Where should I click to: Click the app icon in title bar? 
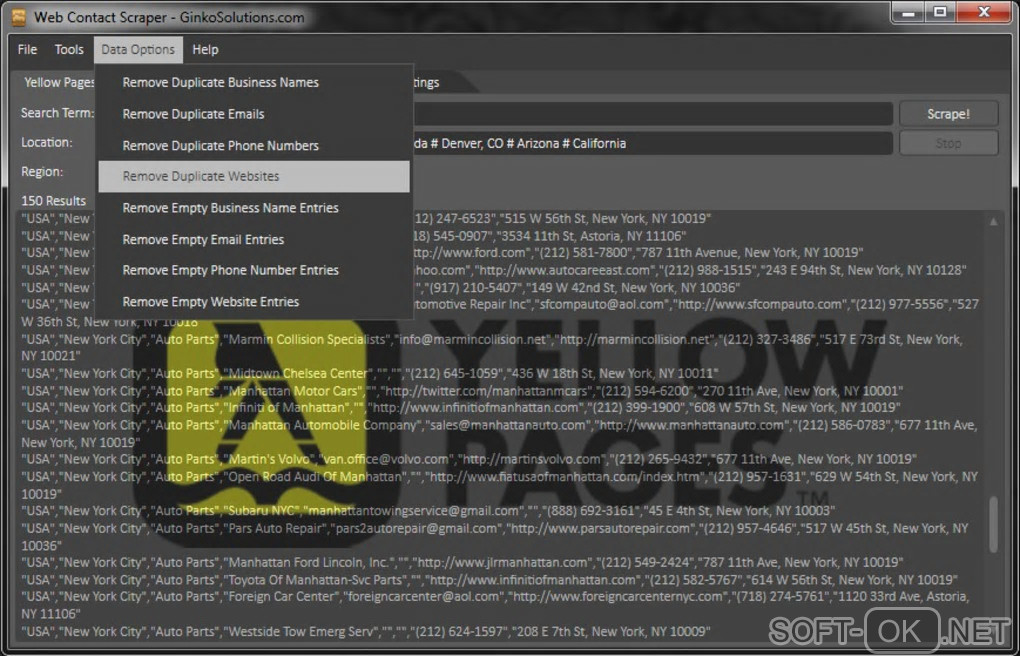point(19,18)
